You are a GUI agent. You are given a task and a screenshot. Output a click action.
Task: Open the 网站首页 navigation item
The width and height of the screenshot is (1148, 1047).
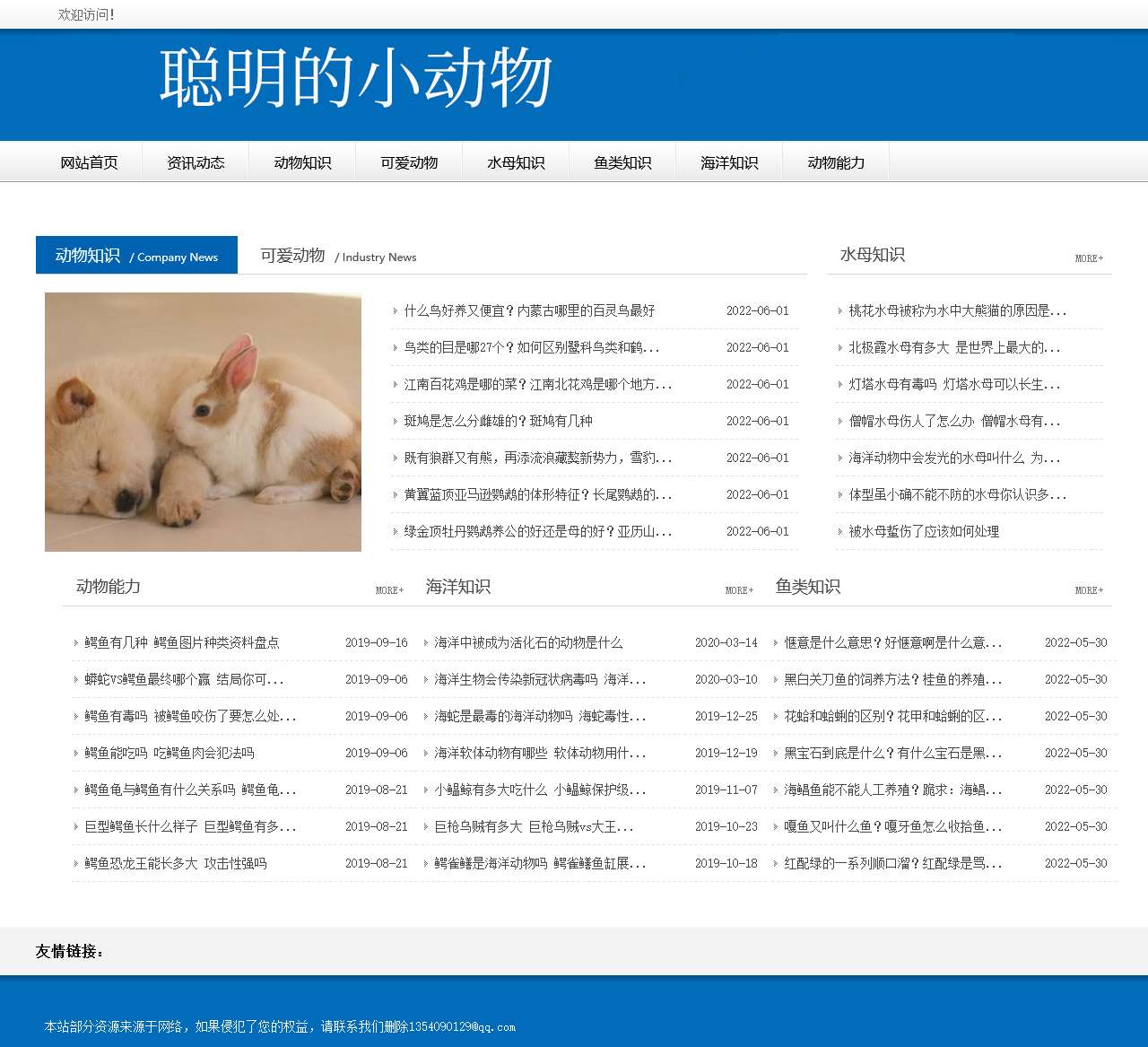point(90,162)
